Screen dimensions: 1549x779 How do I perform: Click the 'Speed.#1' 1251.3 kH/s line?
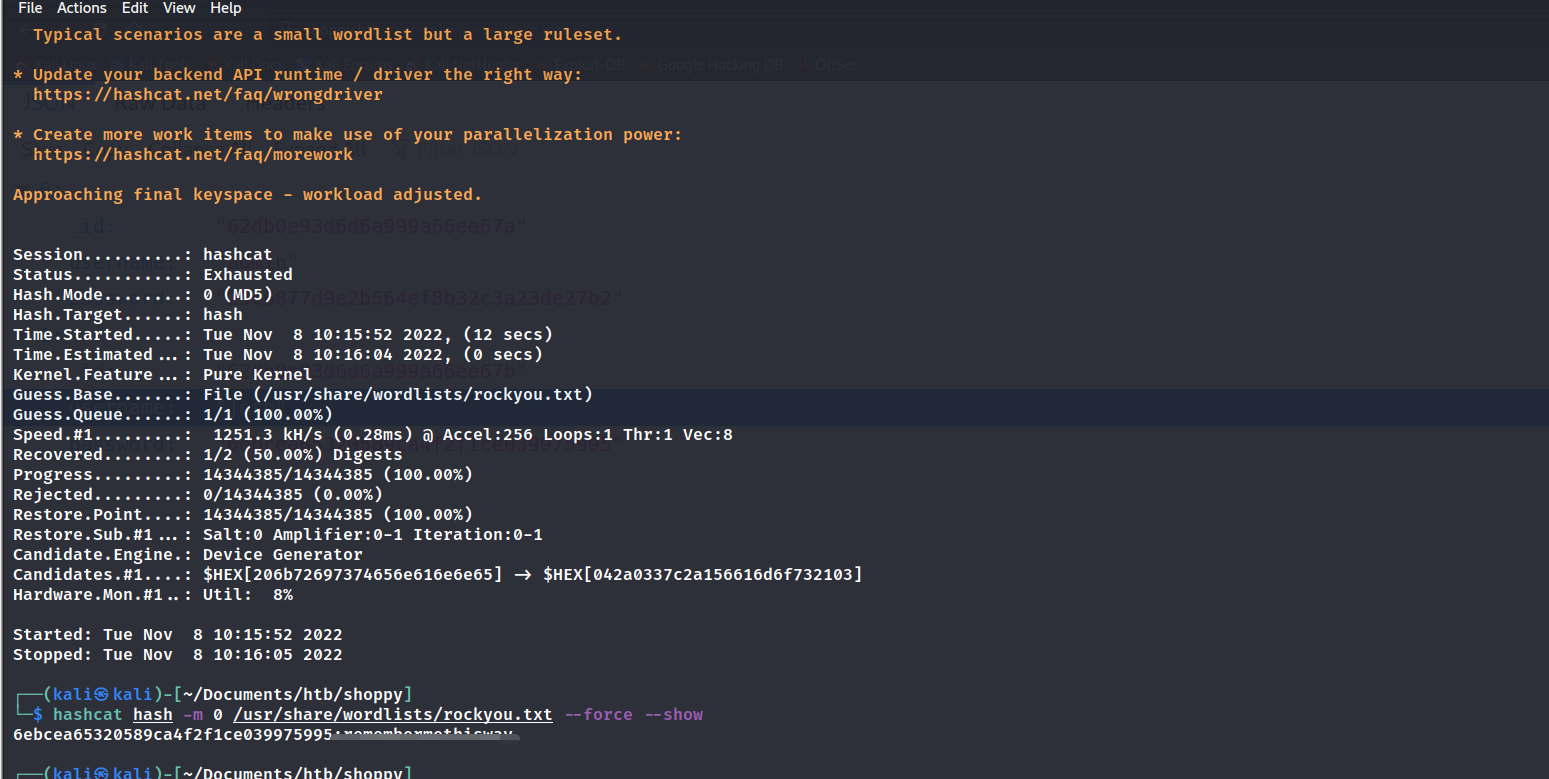coord(373,435)
